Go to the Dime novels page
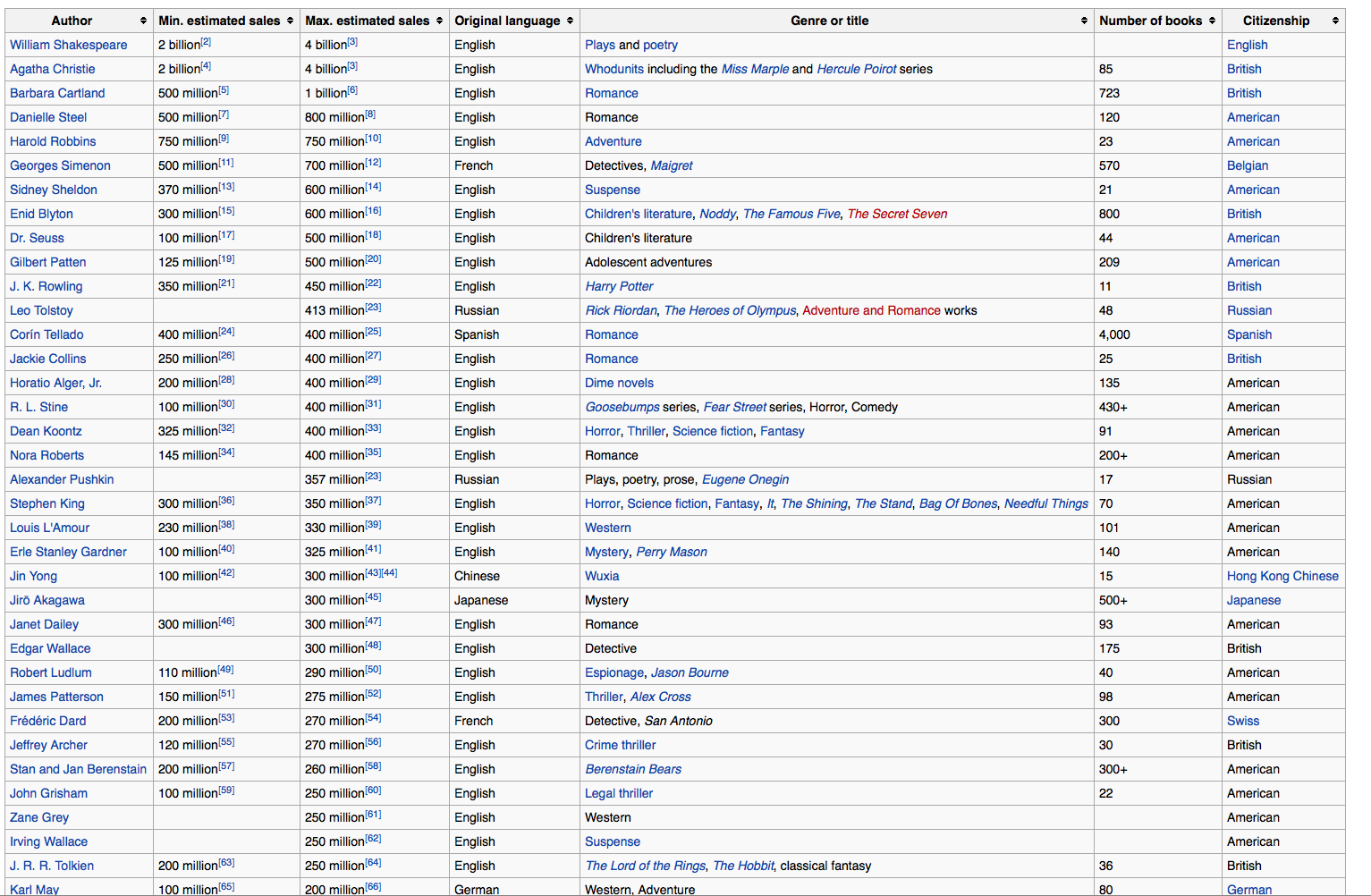 (x=619, y=383)
